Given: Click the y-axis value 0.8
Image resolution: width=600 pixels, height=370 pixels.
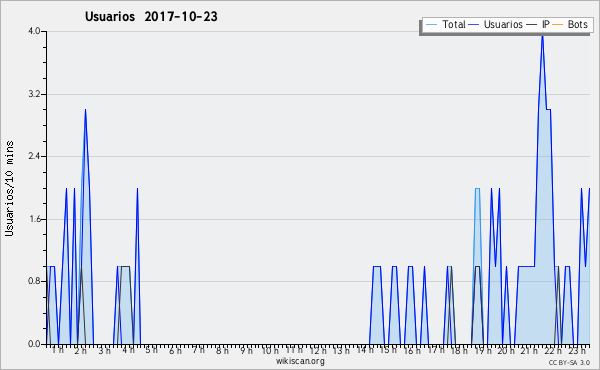Looking at the screenshot, I should 34,281.
